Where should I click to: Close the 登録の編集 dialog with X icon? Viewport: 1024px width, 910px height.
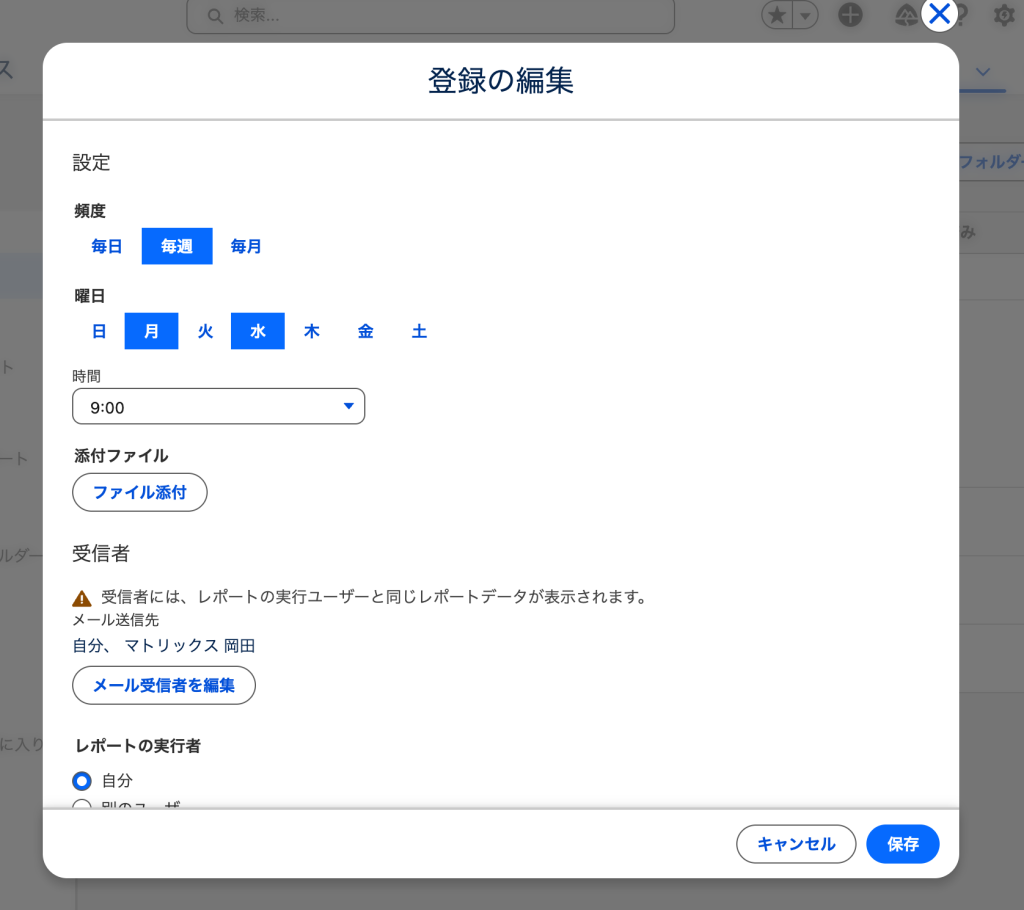click(x=939, y=14)
